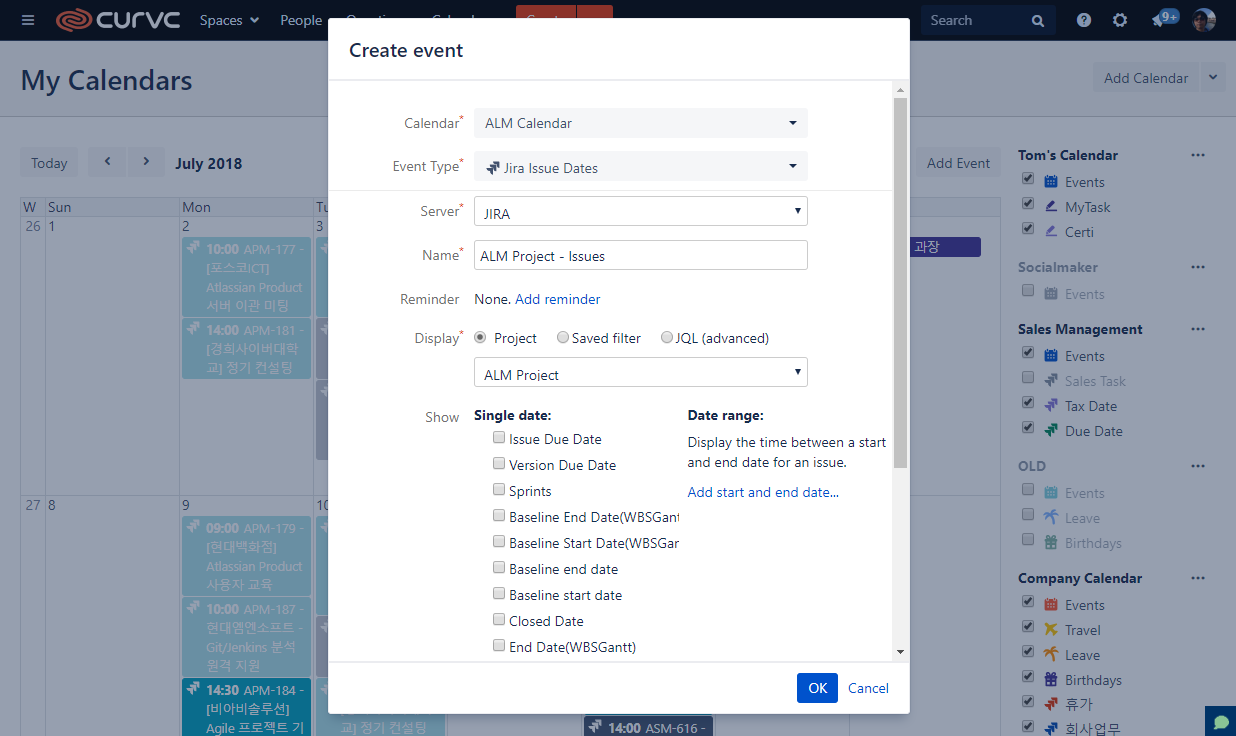Open the hamburger sidebar menu
Image resolution: width=1236 pixels, height=736 pixels.
coord(28,20)
